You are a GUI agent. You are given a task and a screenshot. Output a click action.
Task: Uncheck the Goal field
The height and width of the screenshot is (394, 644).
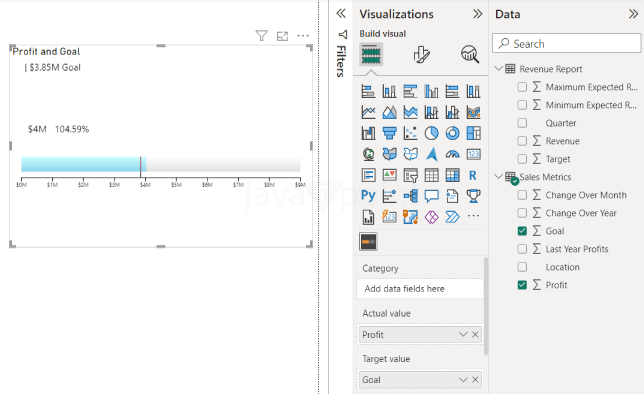[x=522, y=231]
